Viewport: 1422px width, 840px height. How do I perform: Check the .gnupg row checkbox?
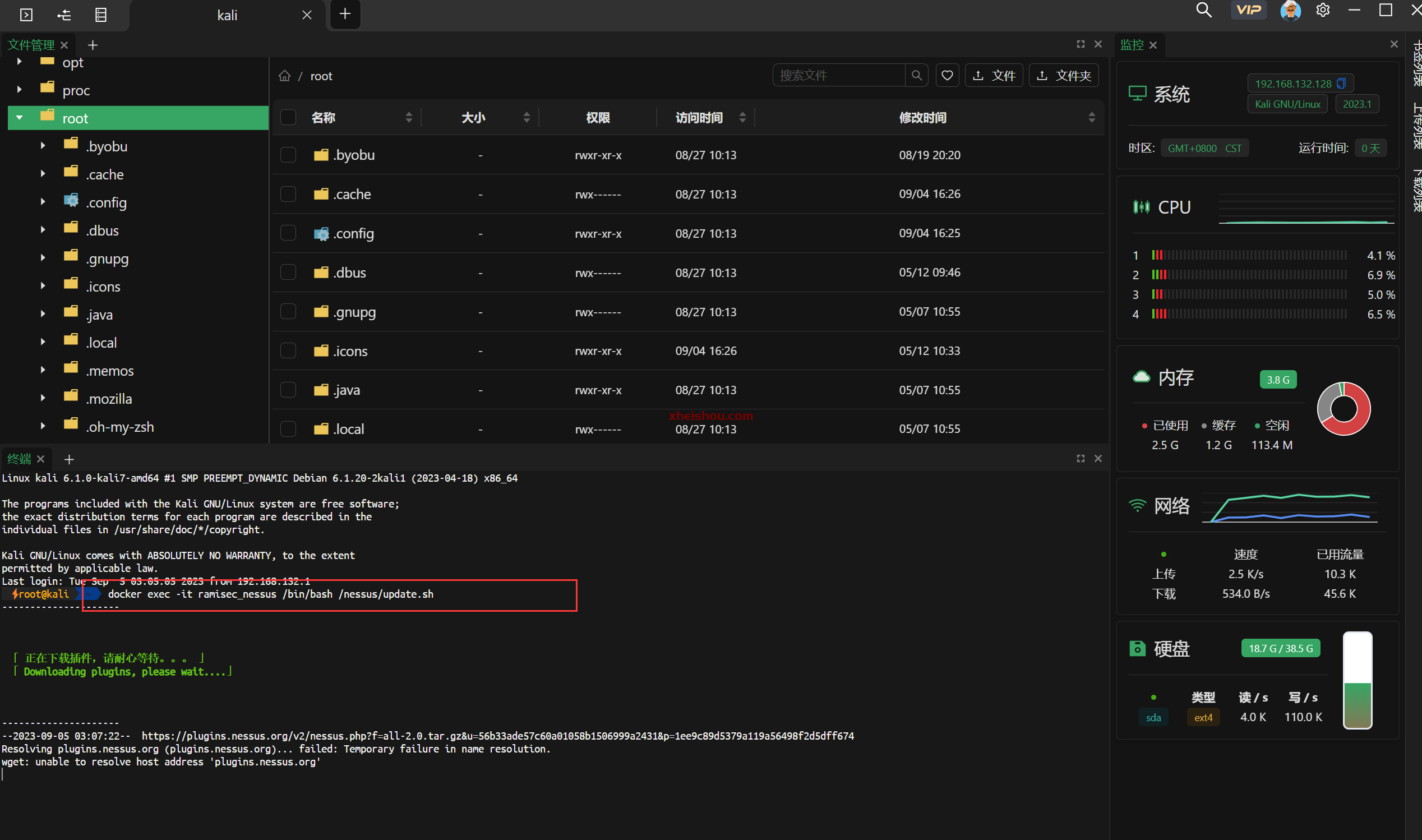(x=288, y=312)
